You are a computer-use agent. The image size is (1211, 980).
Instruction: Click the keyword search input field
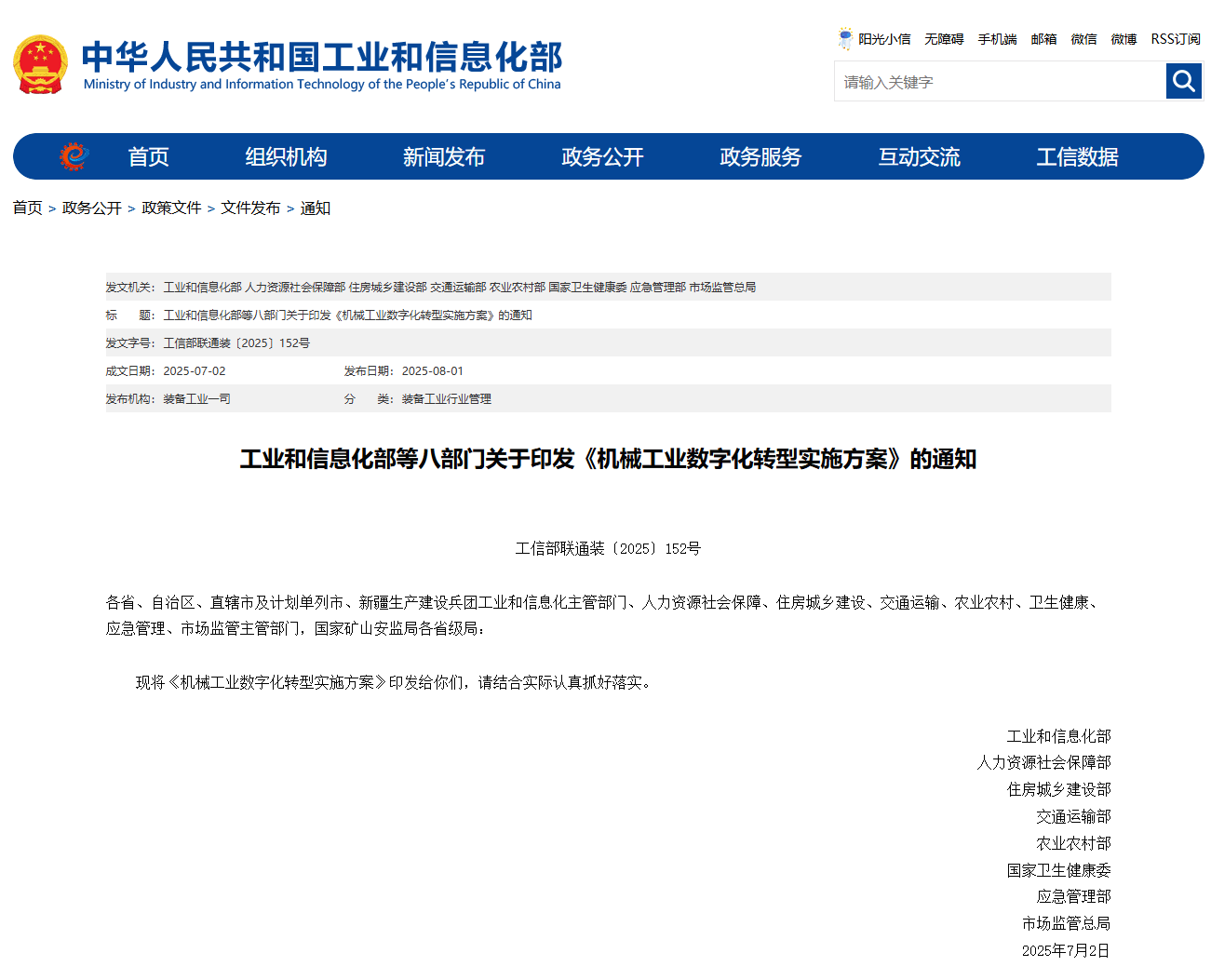point(1000,82)
